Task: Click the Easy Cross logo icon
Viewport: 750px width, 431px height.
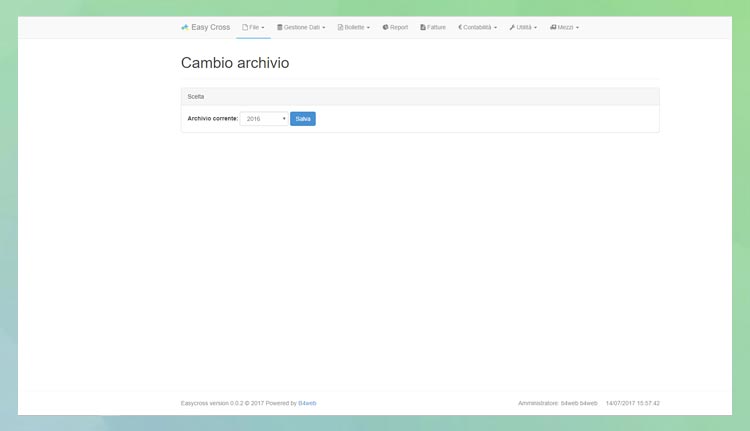Action: coord(185,27)
